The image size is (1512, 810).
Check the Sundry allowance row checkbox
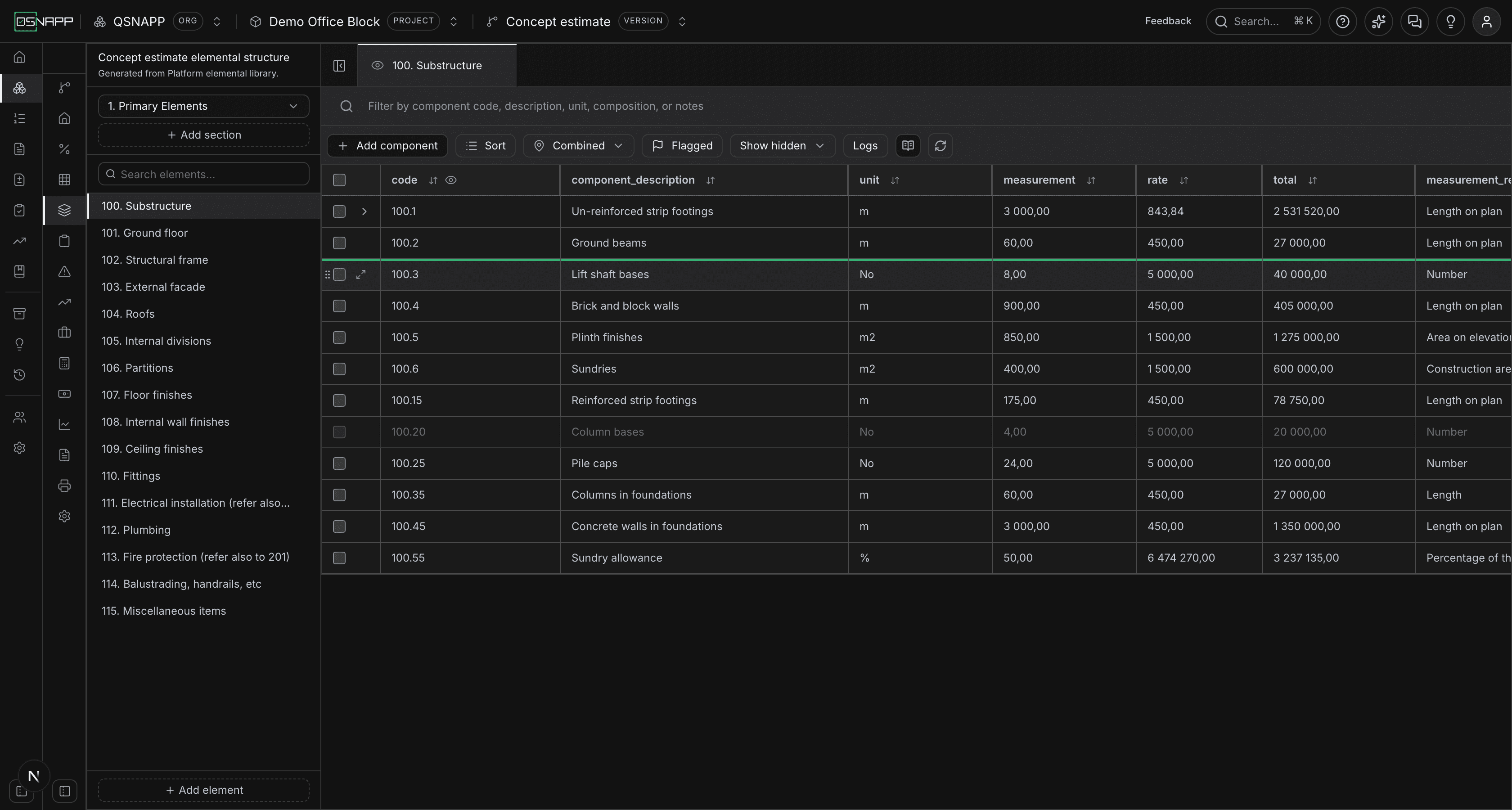coord(339,558)
